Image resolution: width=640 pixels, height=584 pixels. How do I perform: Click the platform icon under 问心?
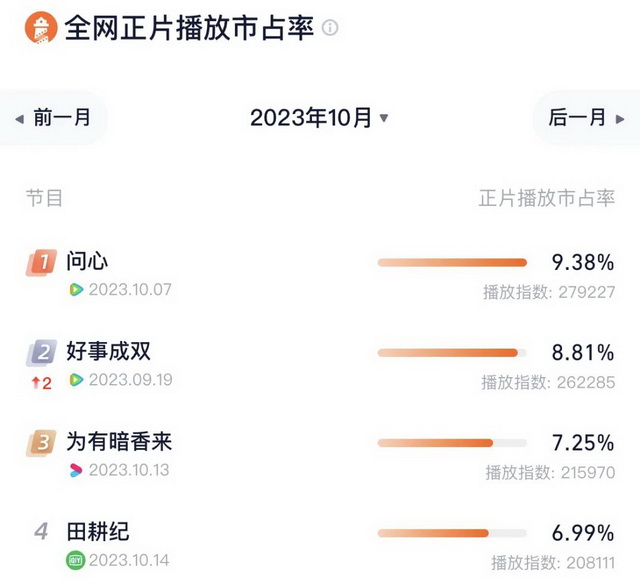coord(76,290)
